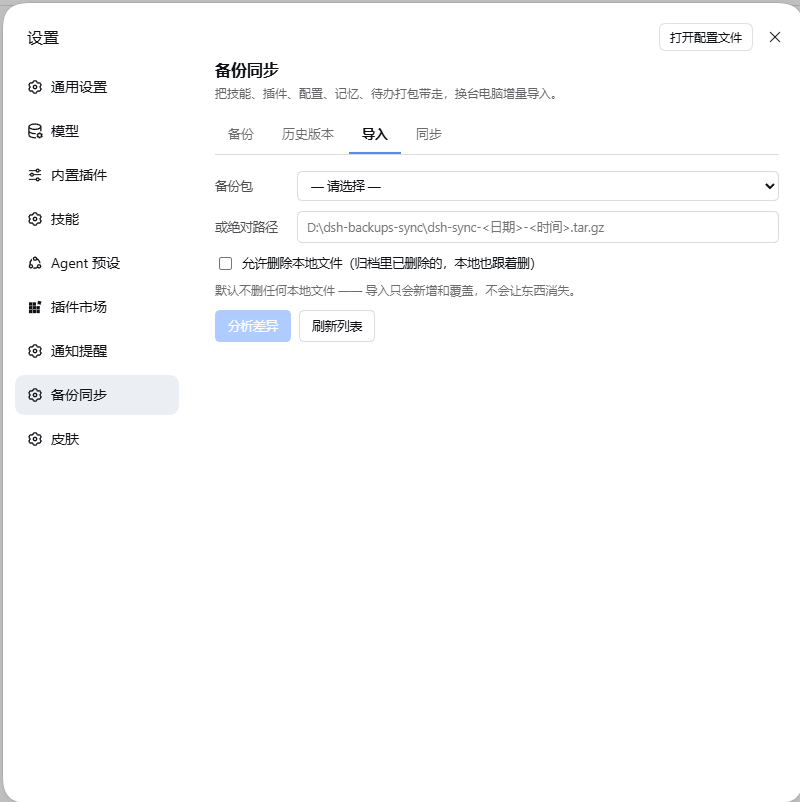Click the 打开配置文件 button
This screenshot has height=802, width=800.
(x=706, y=37)
